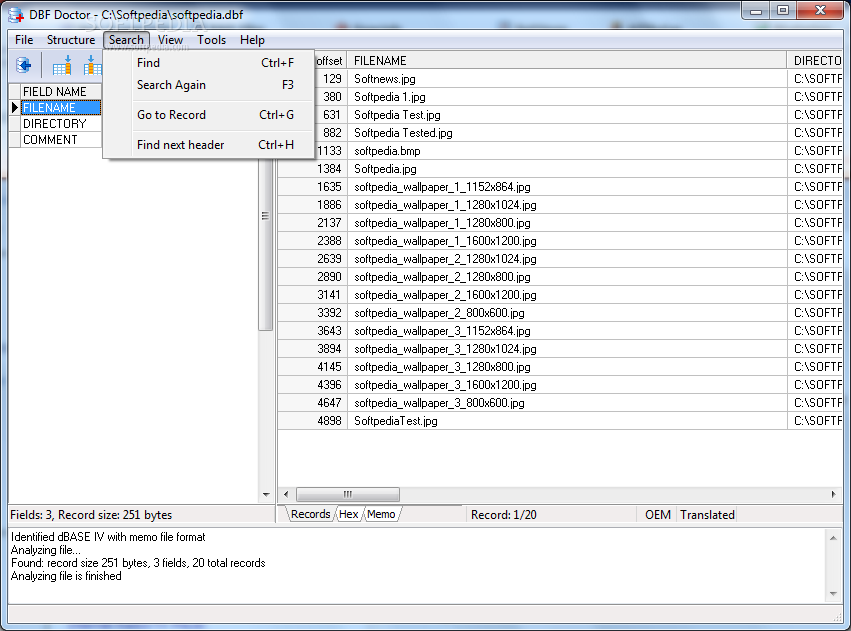Click the OEM status bar indicator
Viewport: 851px width, 631px height.
(x=657, y=514)
